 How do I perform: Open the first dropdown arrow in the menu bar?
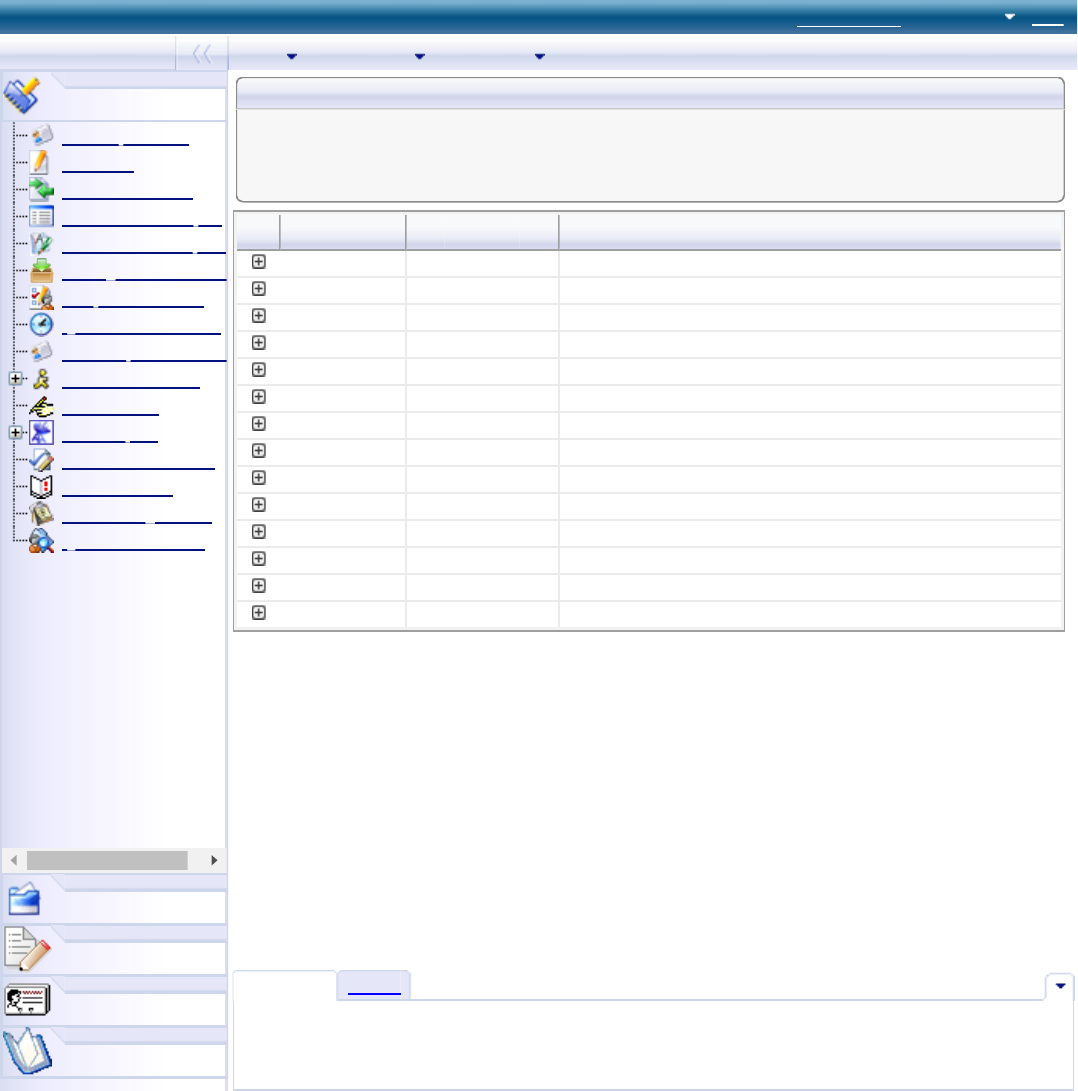(292, 56)
